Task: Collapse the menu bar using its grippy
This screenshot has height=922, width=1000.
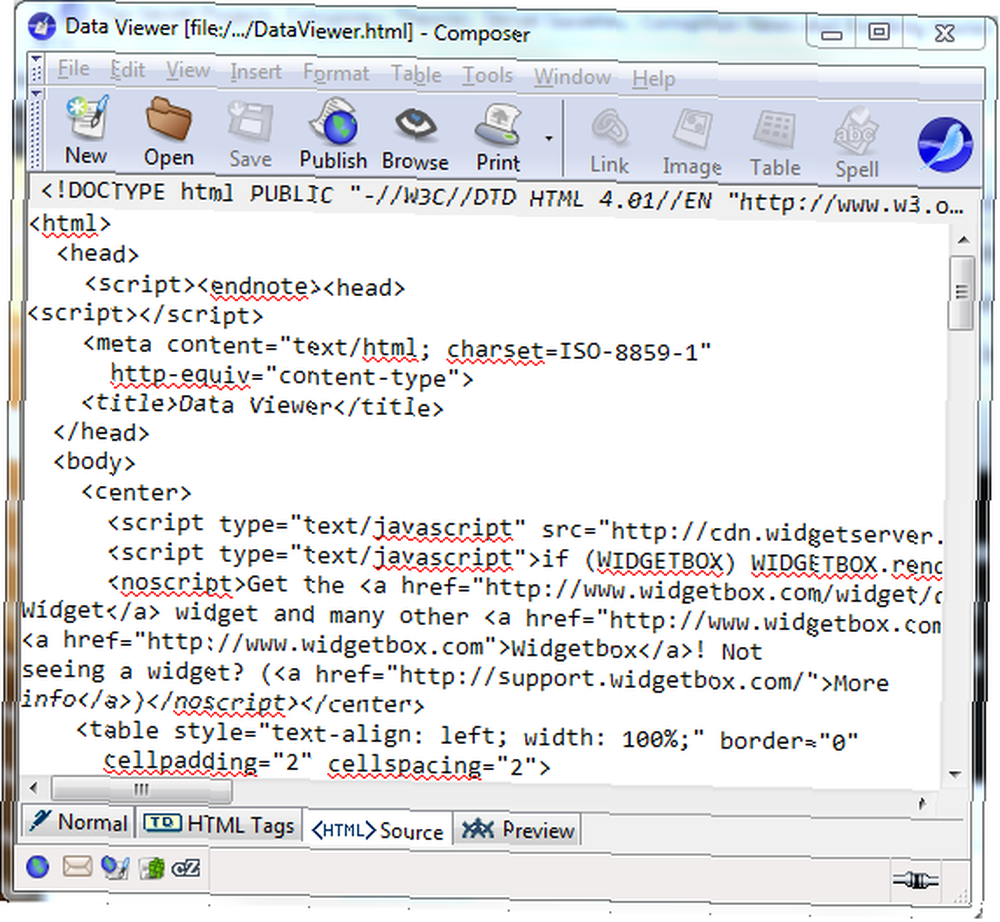Action: (36, 69)
